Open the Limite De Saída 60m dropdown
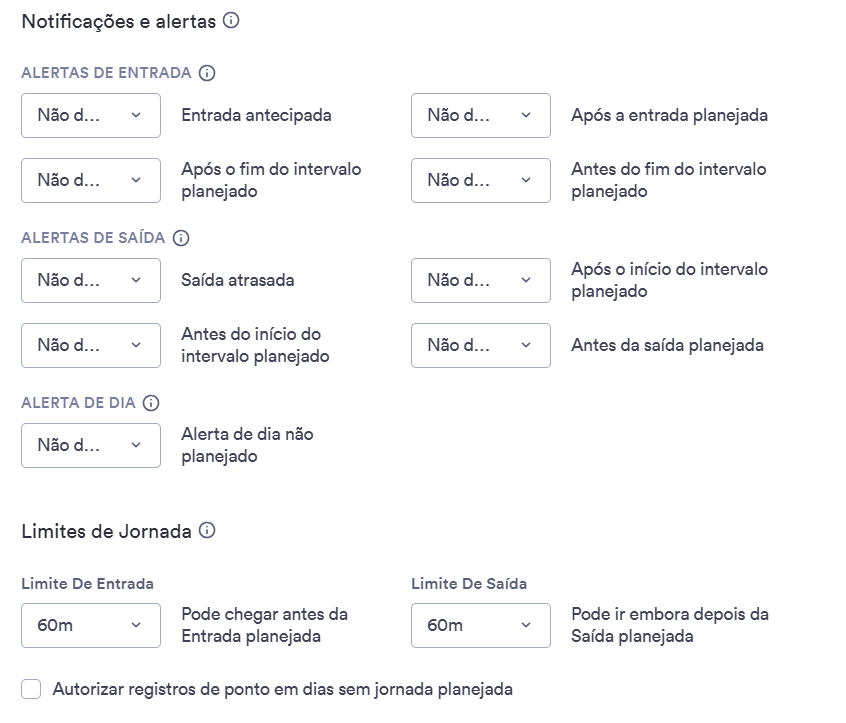Screen dimensions: 846x723 481,625
